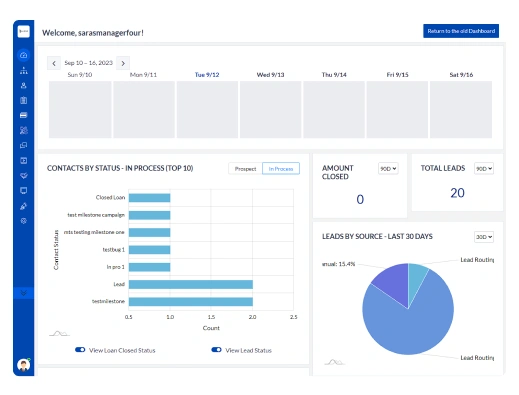Image resolution: width=519 pixels, height=395 pixels.
Task: Switch to the Prospect tab
Action: (x=245, y=169)
